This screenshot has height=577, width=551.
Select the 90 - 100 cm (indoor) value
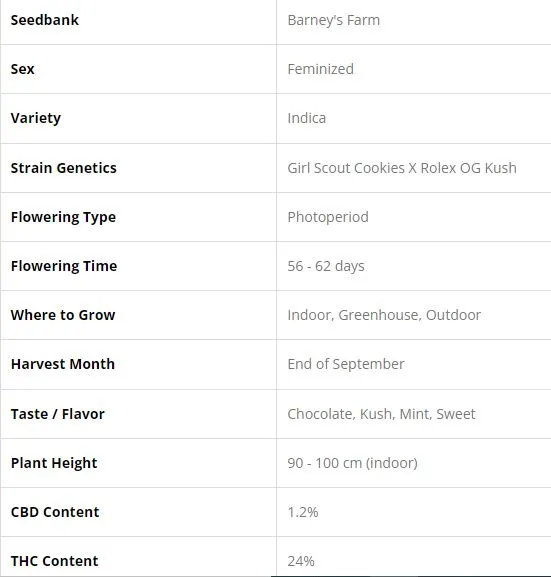coord(353,463)
